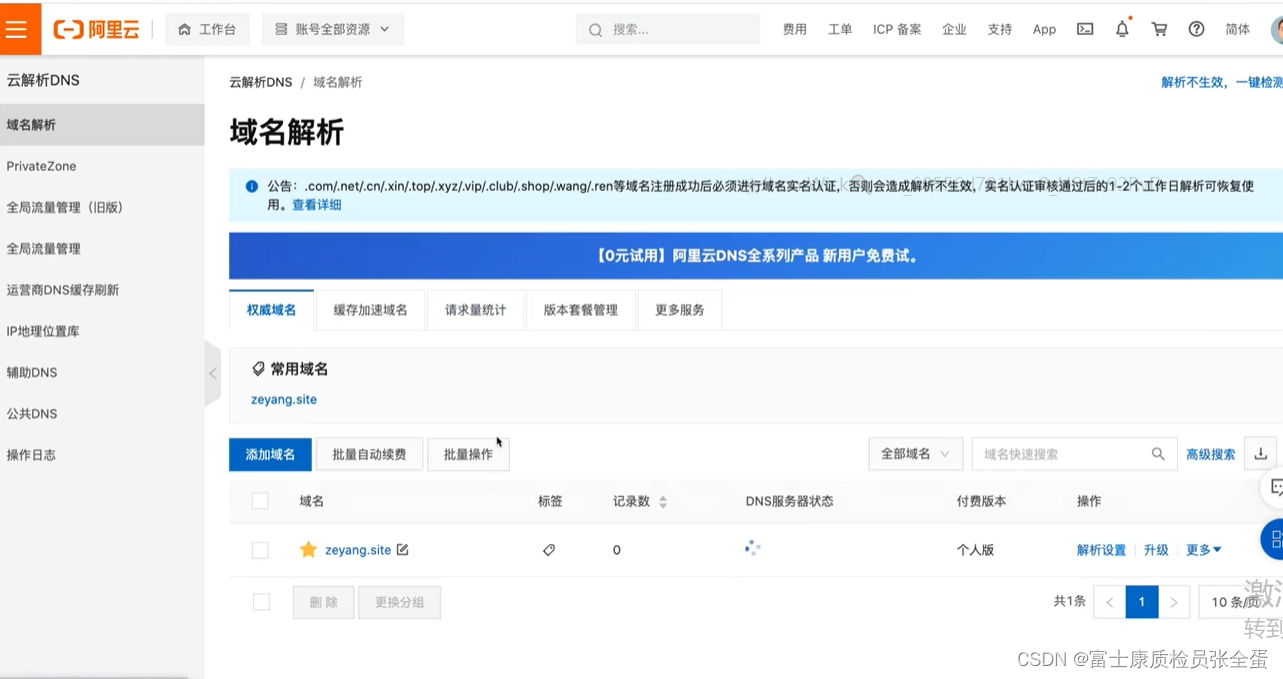This screenshot has width=1283, height=679.
Task: Switch language via 简体
Action: tap(1237, 30)
